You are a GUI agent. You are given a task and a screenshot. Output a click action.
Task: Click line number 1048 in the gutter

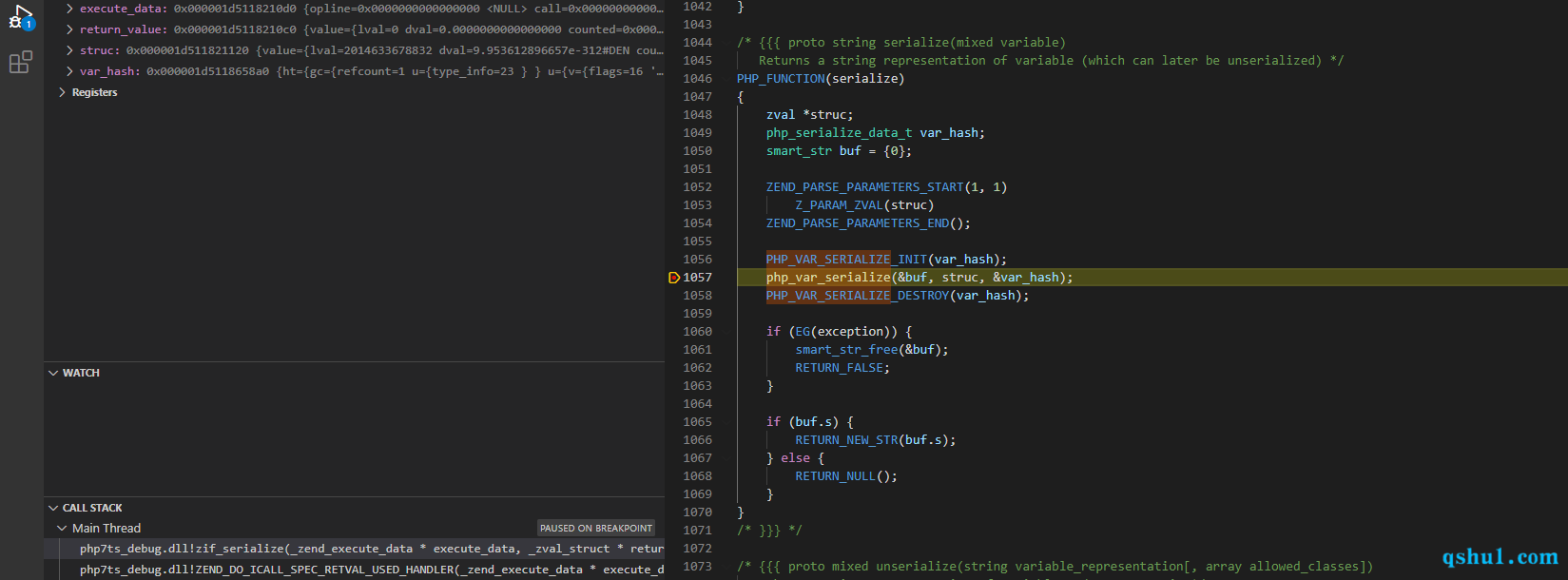click(x=697, y=115)
